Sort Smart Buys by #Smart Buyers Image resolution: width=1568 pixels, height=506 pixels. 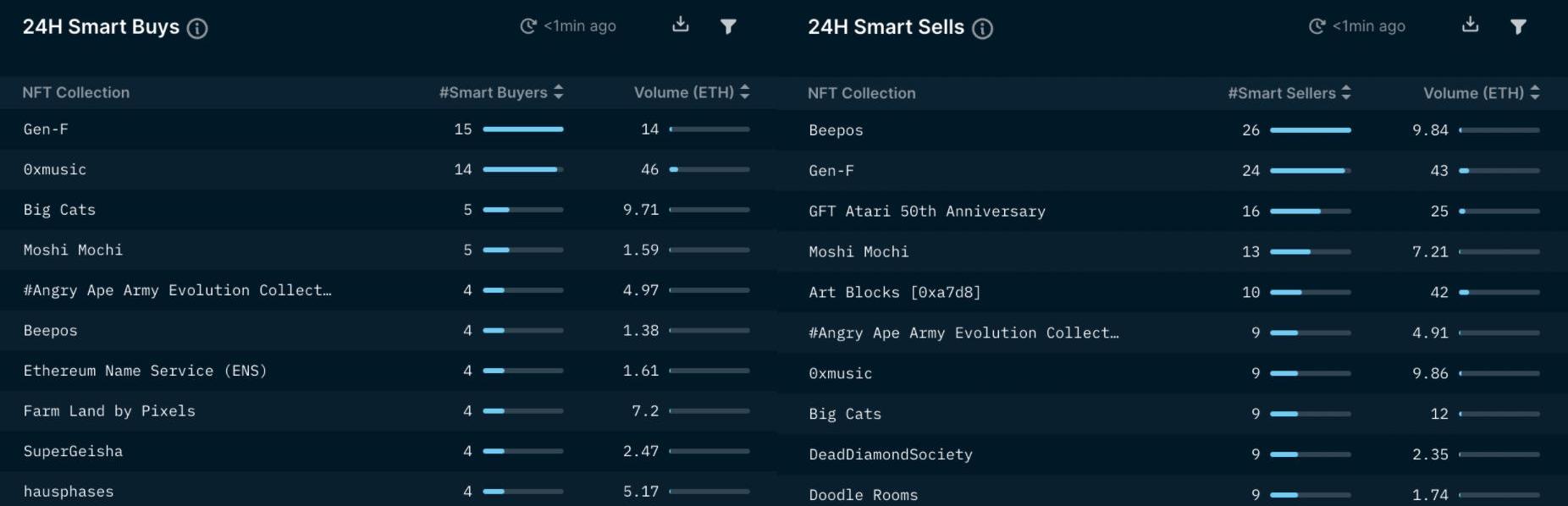pyautogui.click(x=558, y=92)
